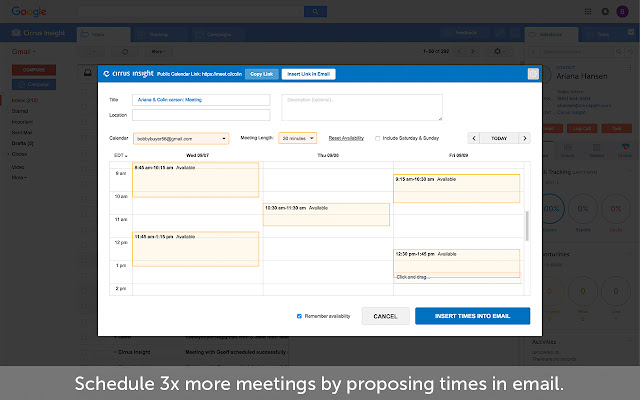Jump to Today in calendar
This screenshot has height=400, width=640.
[x=499, y=138]
